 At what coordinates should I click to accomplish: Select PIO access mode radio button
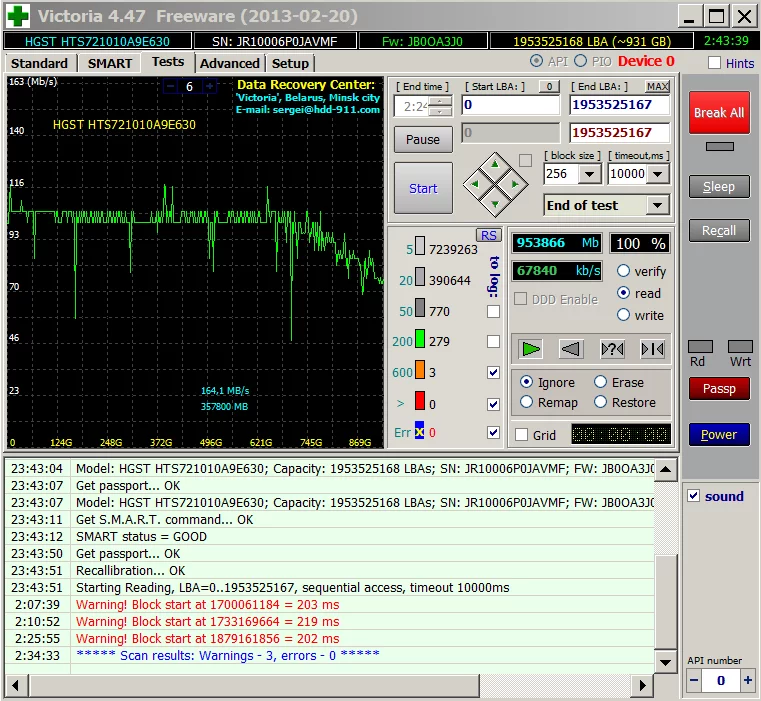(x=580, y=61)
